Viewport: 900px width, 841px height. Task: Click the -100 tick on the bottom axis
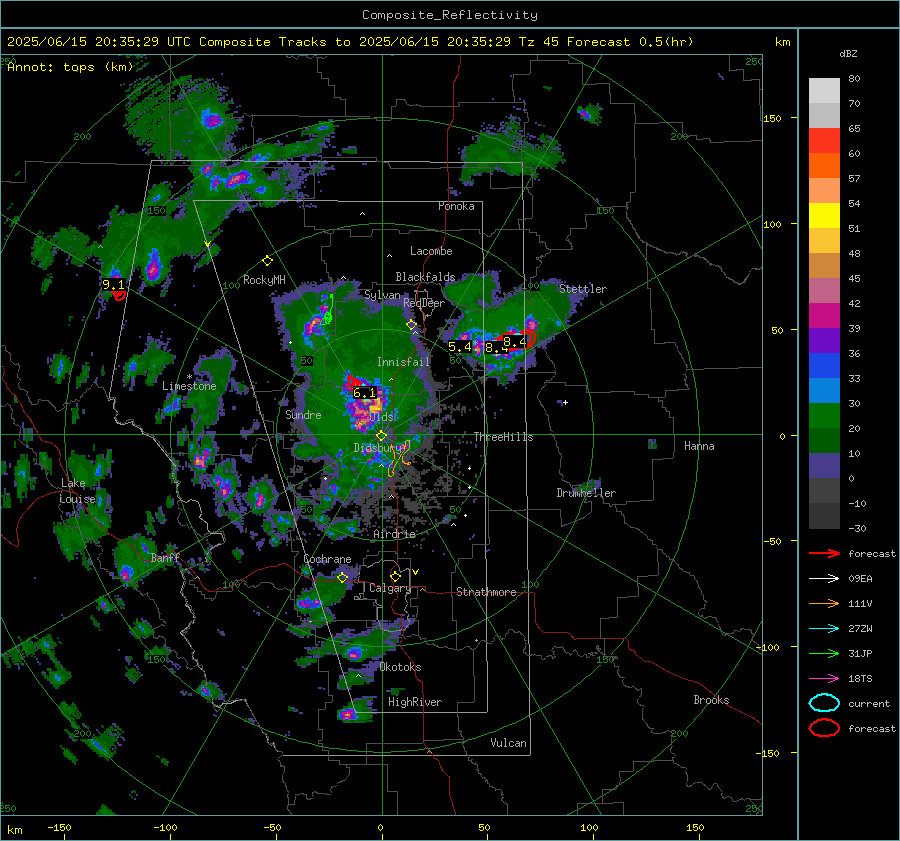point(165,827)
